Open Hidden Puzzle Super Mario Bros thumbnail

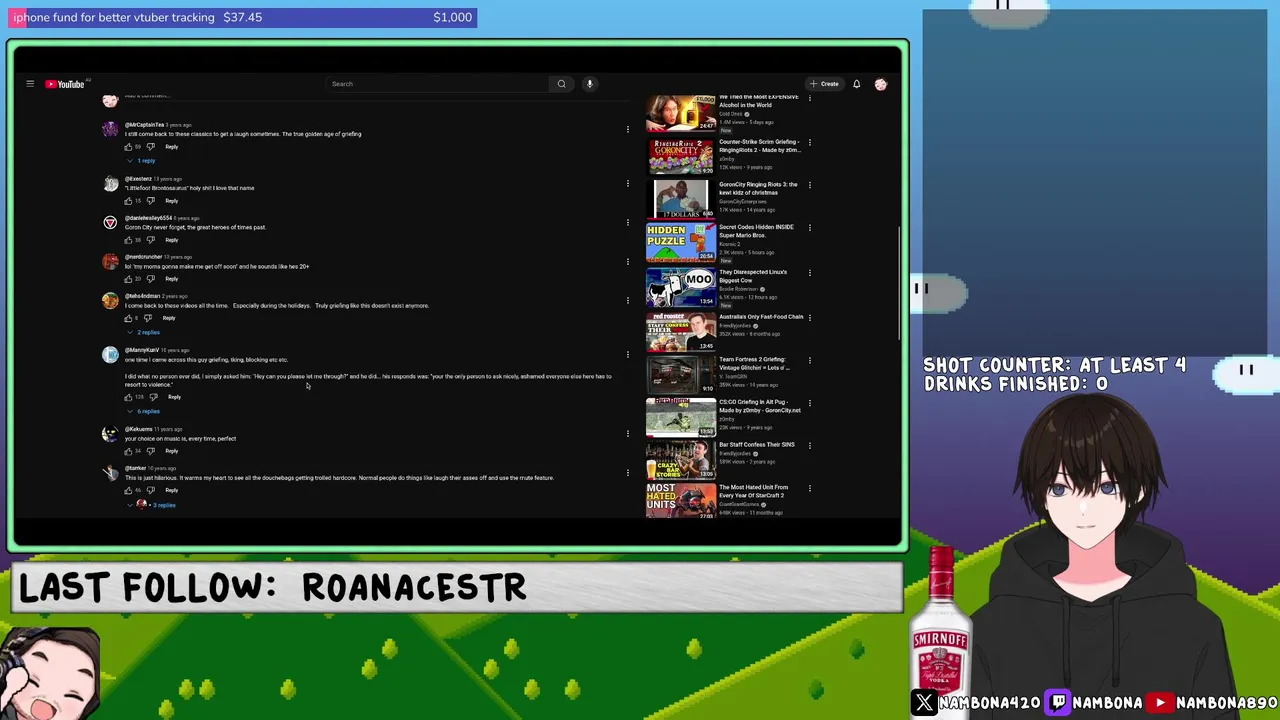pos(680,241)
